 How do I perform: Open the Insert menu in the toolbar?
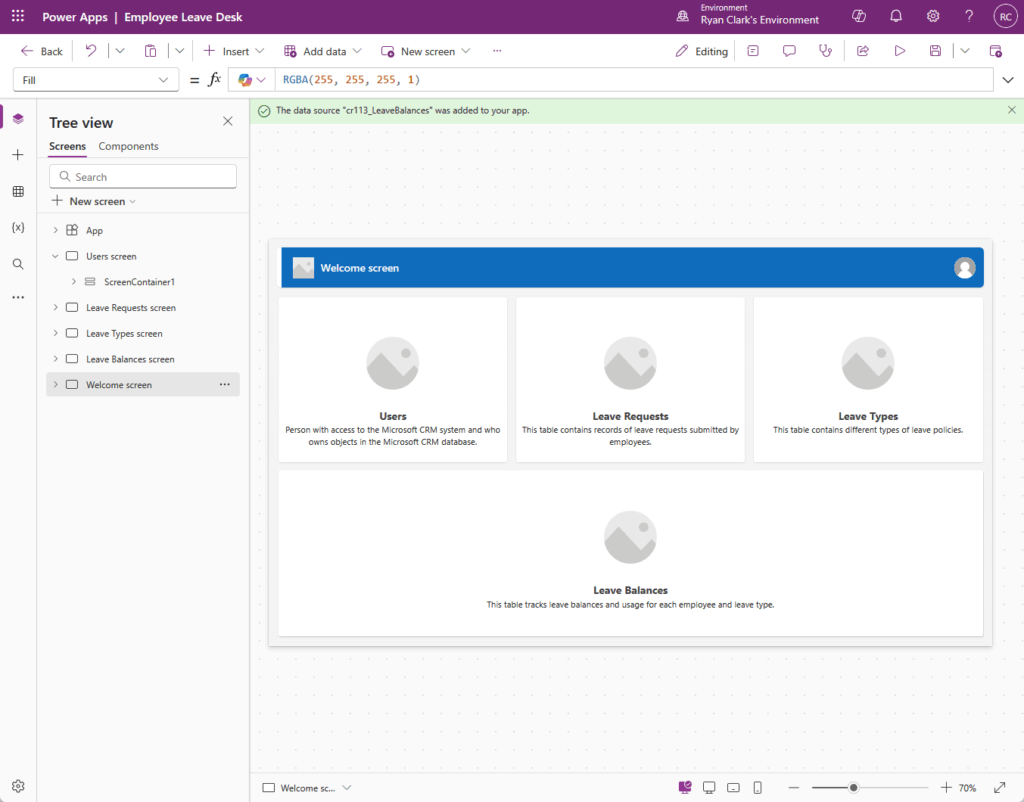pyautogui.click(x=234, y=51)
